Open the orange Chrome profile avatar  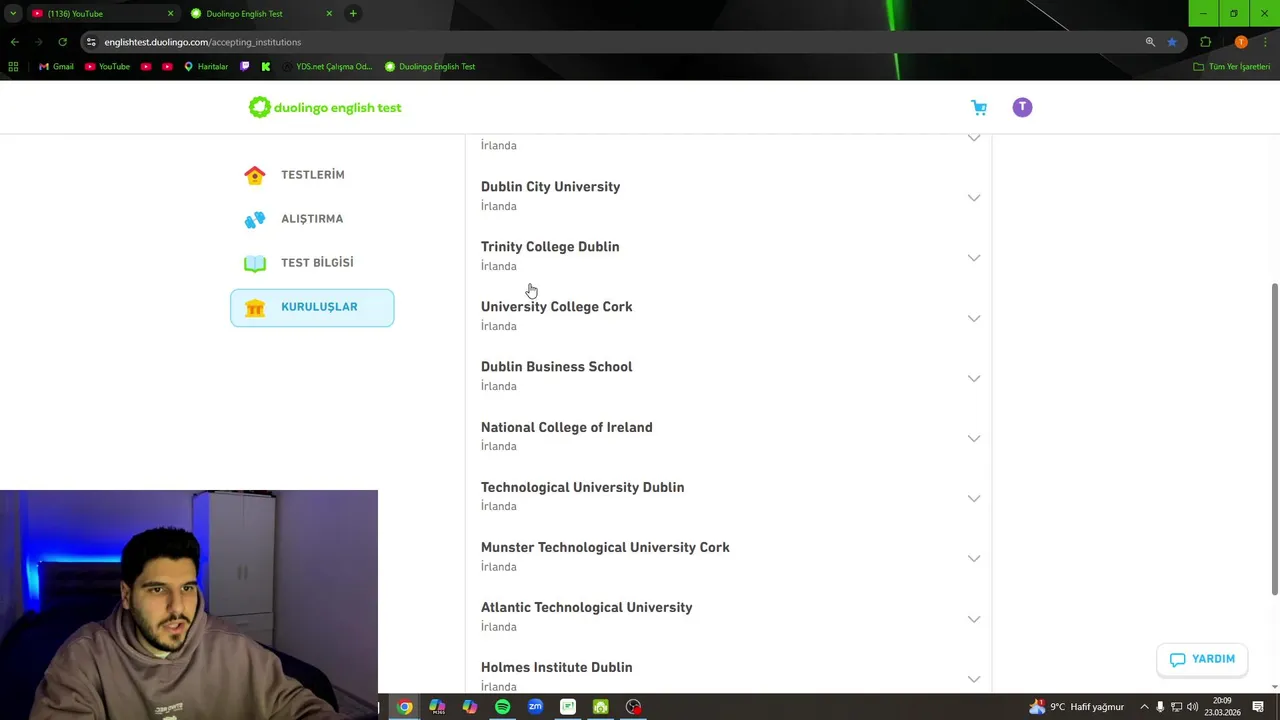click(x=1241, y=42)
